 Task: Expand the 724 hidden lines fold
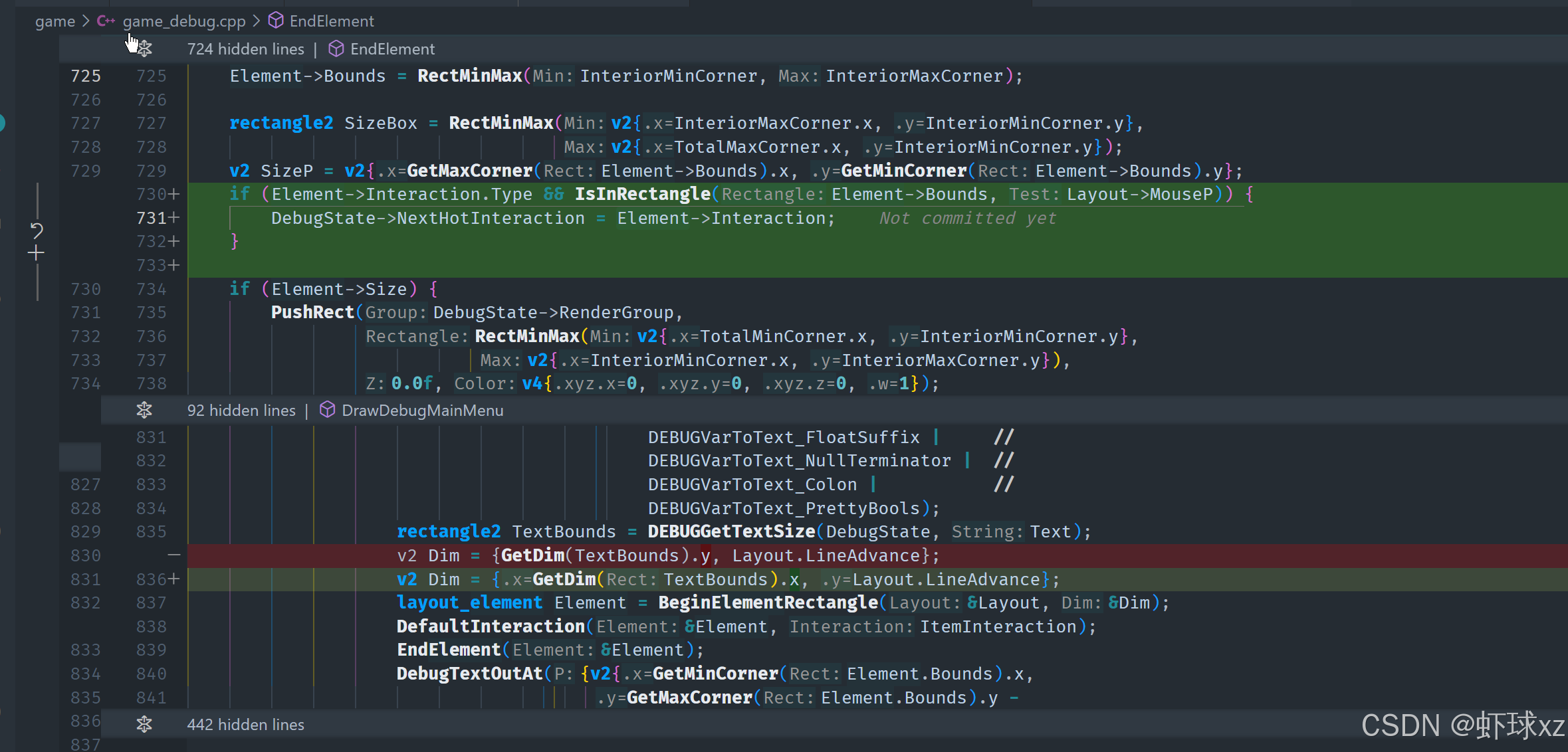pos(245,49)
